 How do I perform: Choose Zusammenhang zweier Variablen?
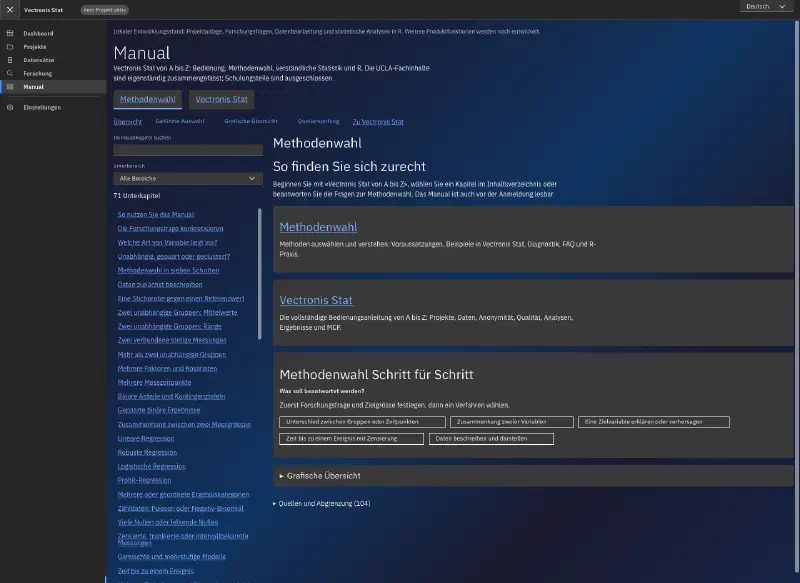coord(512,422)
